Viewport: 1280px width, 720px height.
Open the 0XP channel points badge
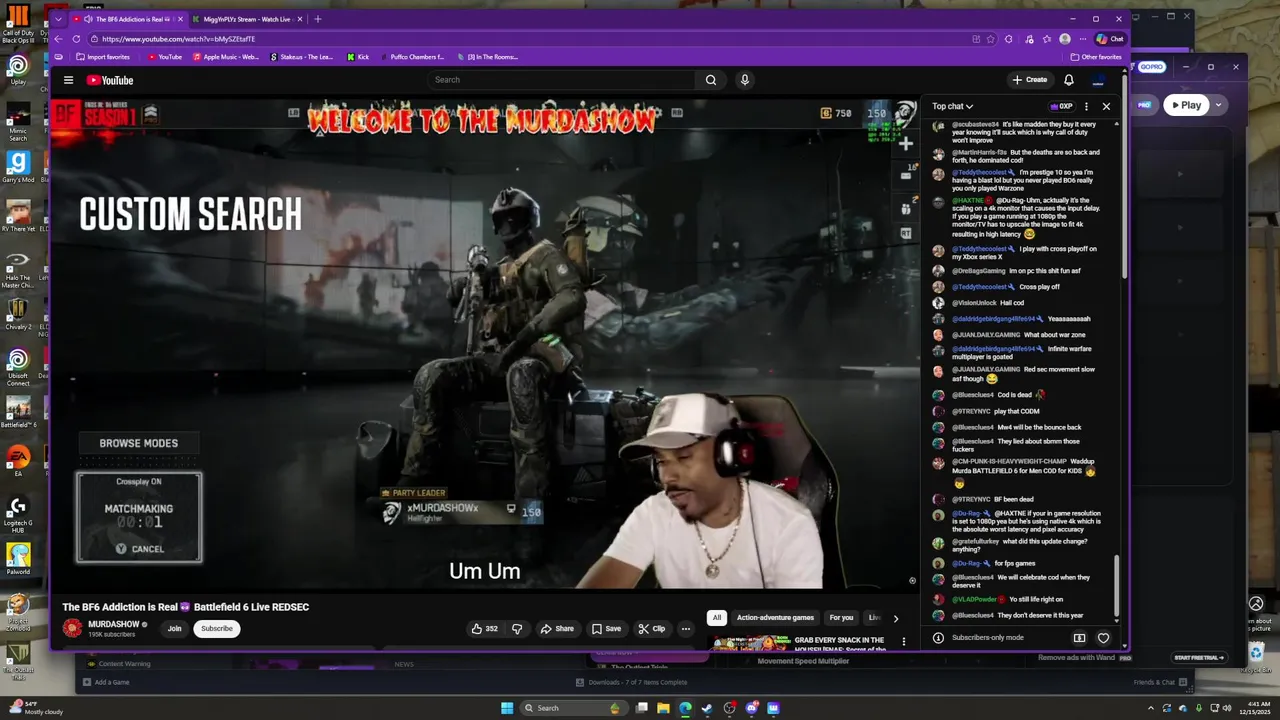1061,106
